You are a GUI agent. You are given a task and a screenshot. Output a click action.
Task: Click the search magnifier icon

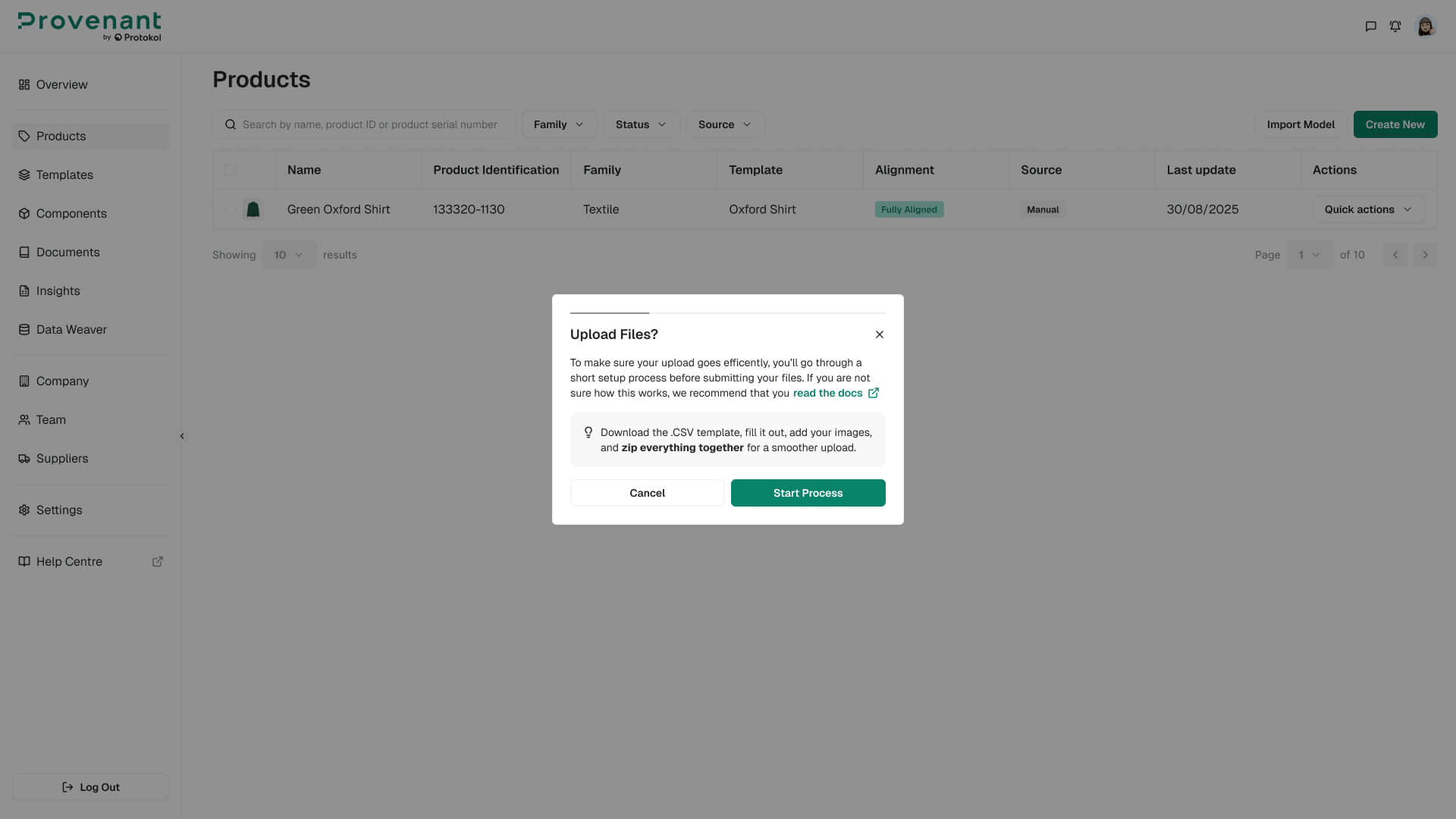coord(231,124)
